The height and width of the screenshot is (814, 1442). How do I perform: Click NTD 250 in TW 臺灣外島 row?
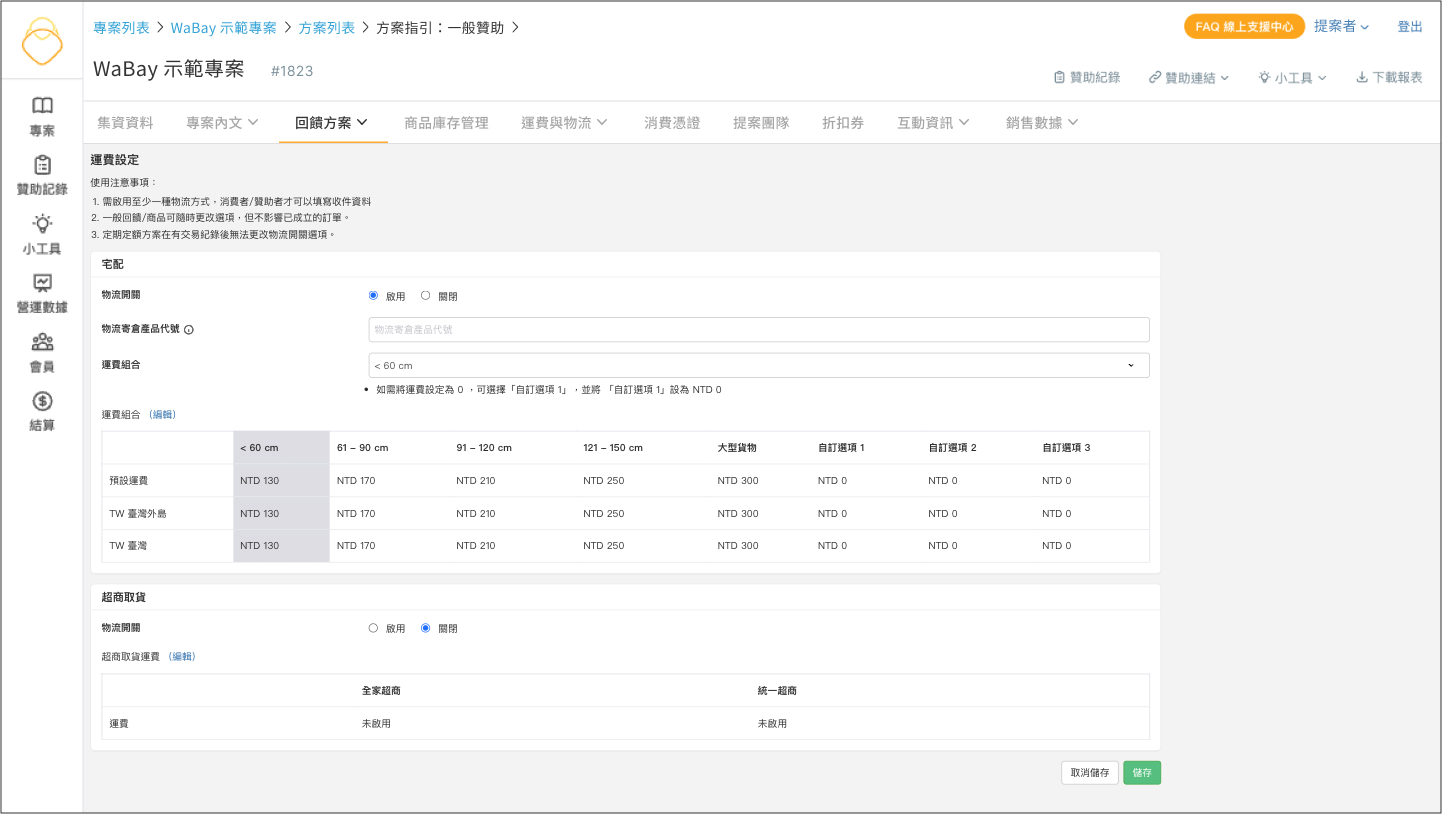[604, 514]
